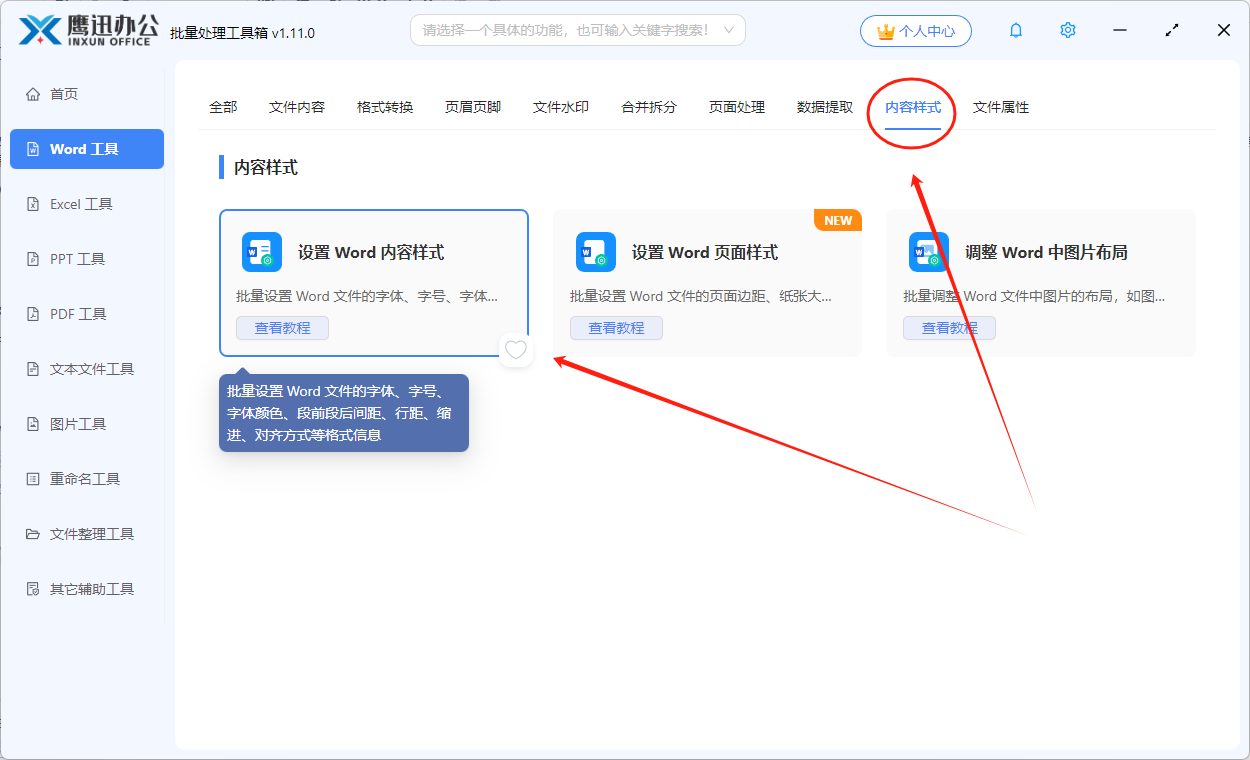Open the 合并拆分 tab
Screen dimensions: 1250x760
[x=649, y=107]
